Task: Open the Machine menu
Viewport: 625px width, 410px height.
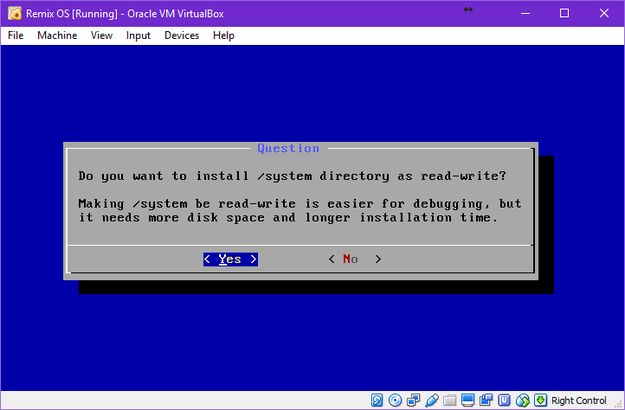Action: (57, 35)
